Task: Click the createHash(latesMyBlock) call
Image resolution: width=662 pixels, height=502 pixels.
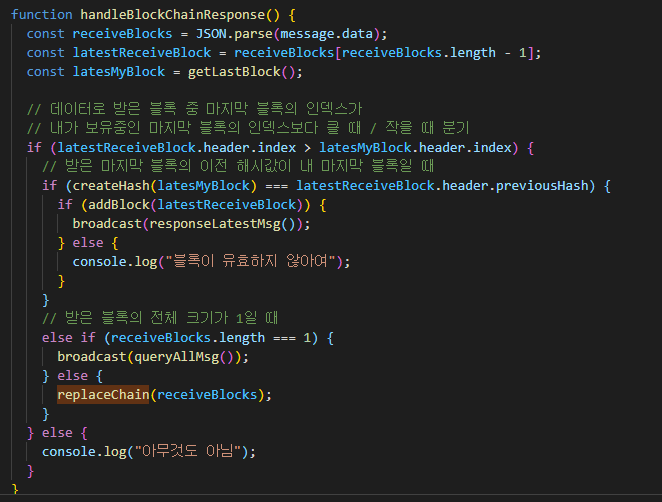Action: pyautogui.click(x=165, y=186)
